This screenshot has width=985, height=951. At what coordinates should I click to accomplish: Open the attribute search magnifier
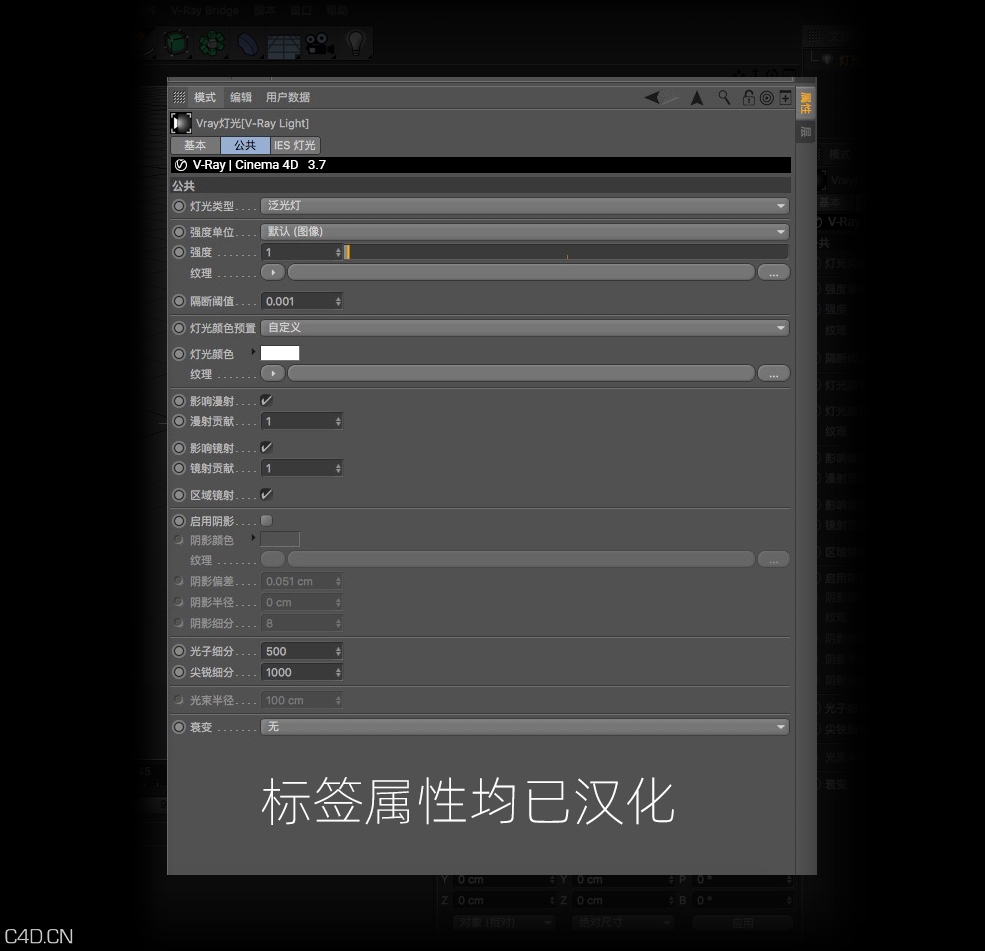[724, 97]
